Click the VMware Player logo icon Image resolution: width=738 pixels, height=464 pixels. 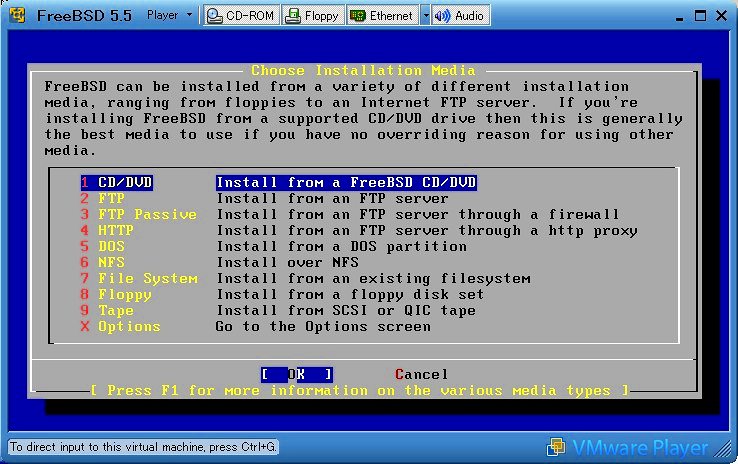(556, 447)
